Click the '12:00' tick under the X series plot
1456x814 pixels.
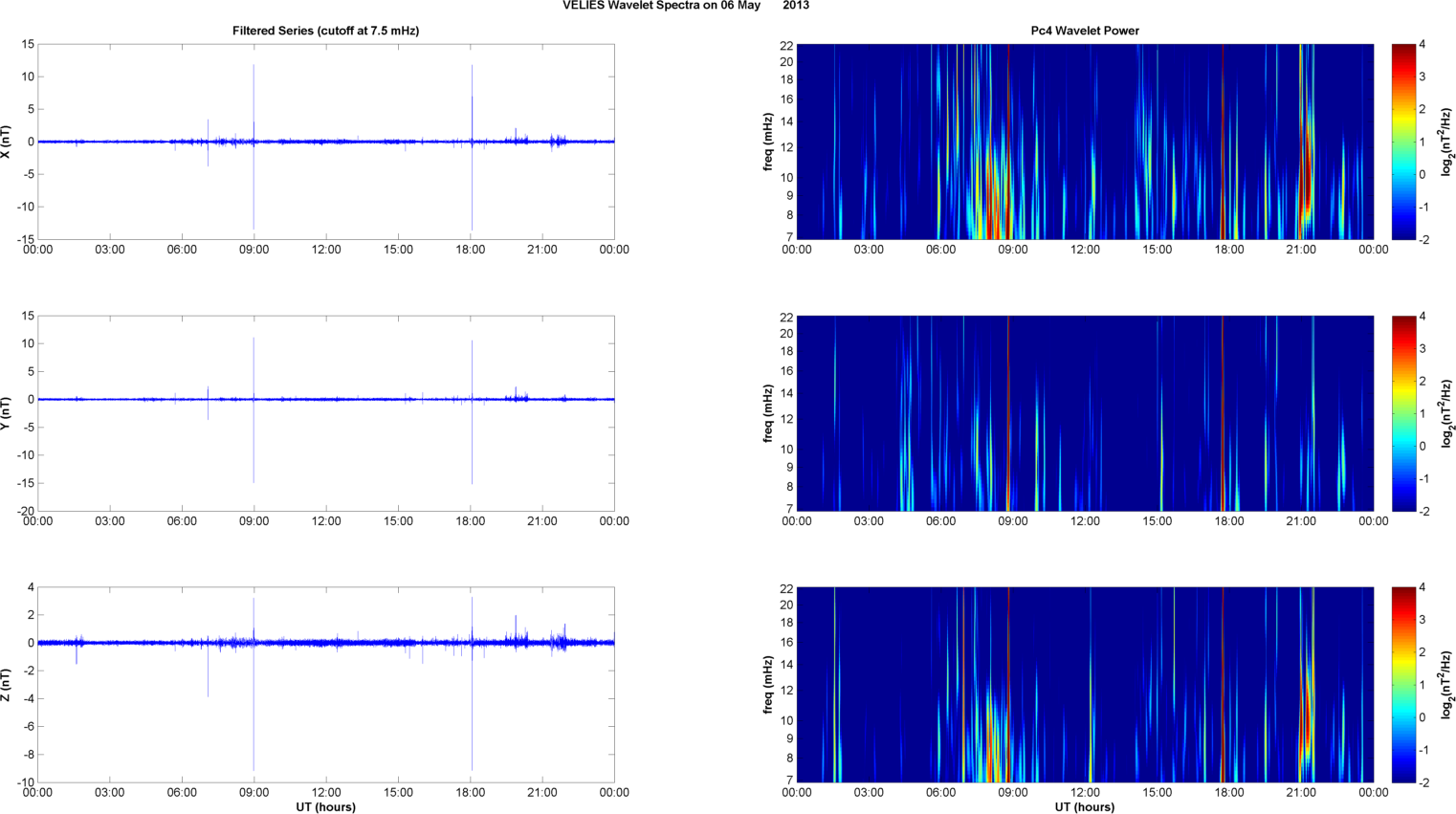point(326,250)
